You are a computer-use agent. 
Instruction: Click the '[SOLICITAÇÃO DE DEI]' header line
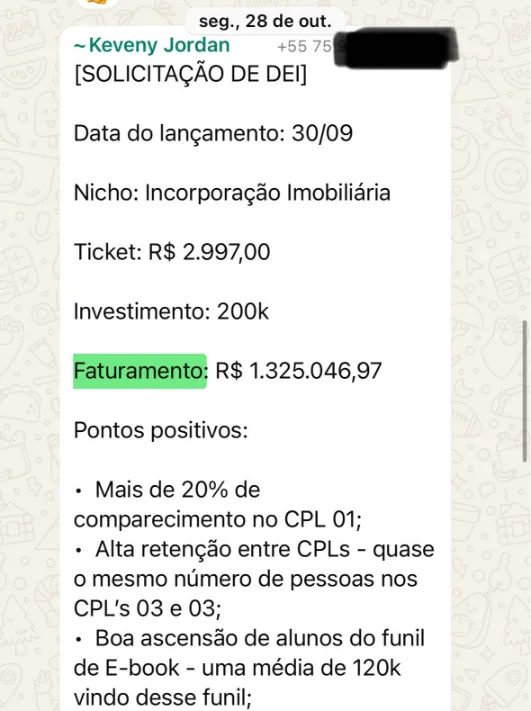190,74
